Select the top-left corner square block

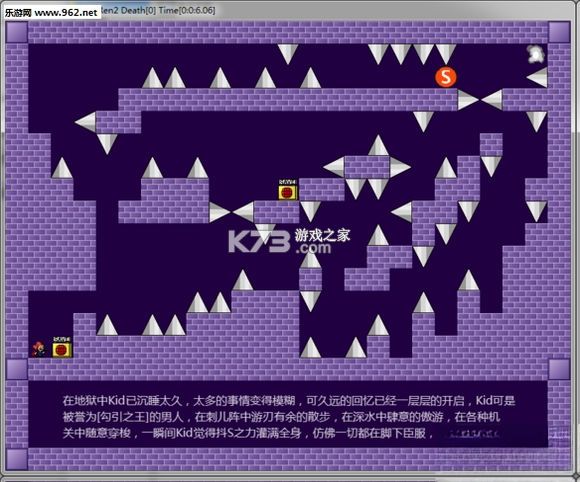coord(17,32)
